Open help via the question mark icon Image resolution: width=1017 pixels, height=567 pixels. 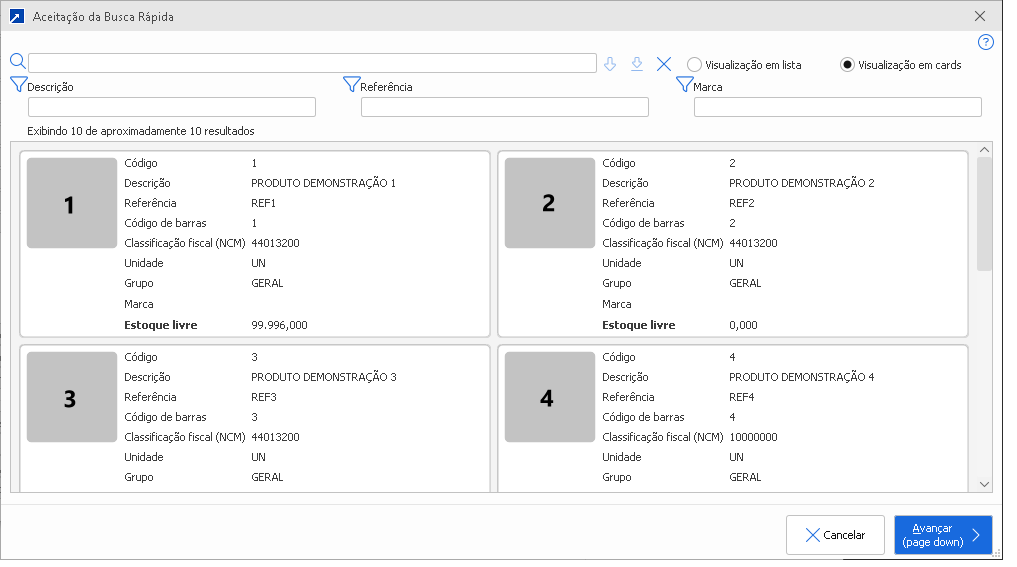[986, 42]
